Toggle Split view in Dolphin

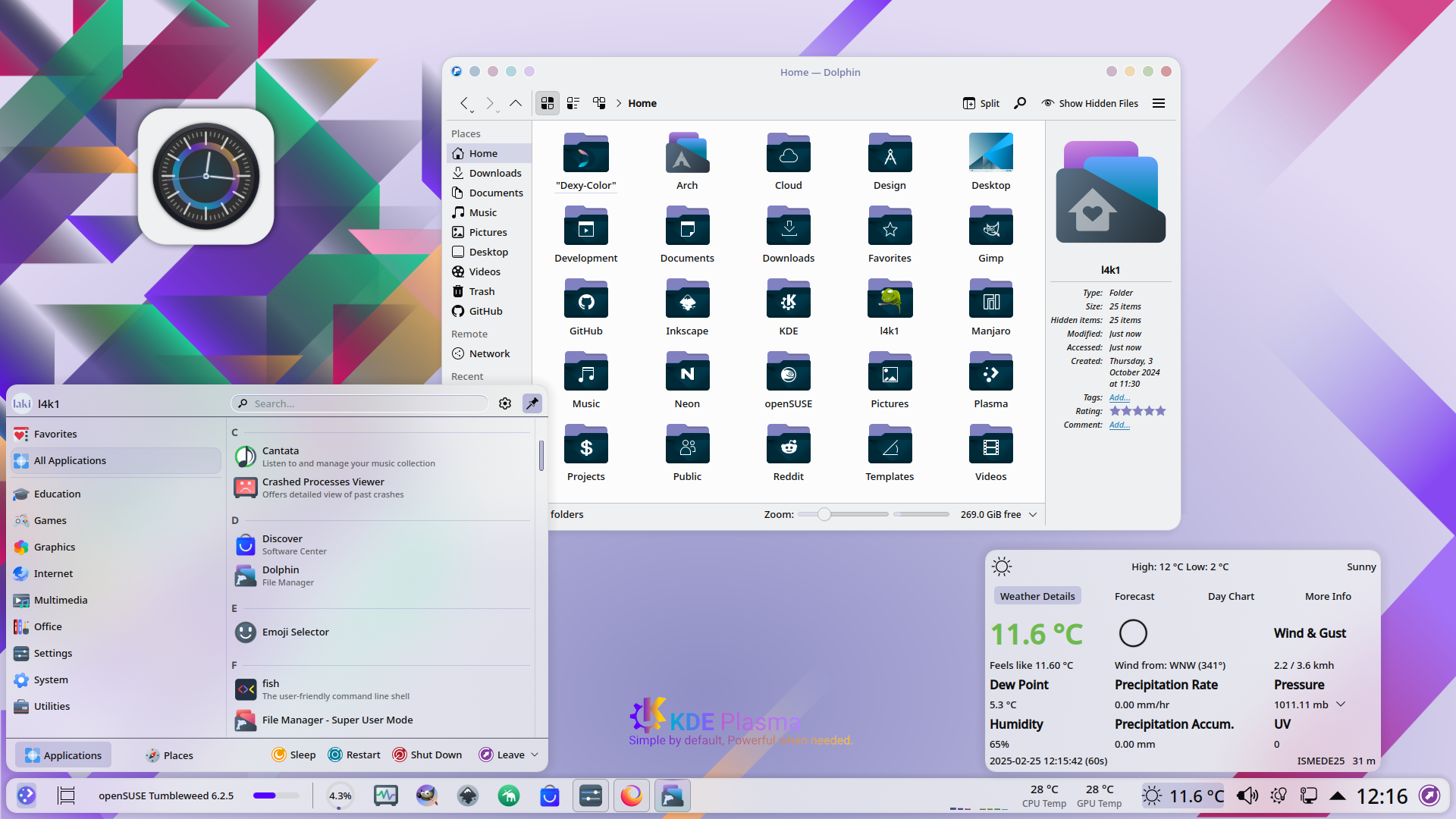pos(981,103)
